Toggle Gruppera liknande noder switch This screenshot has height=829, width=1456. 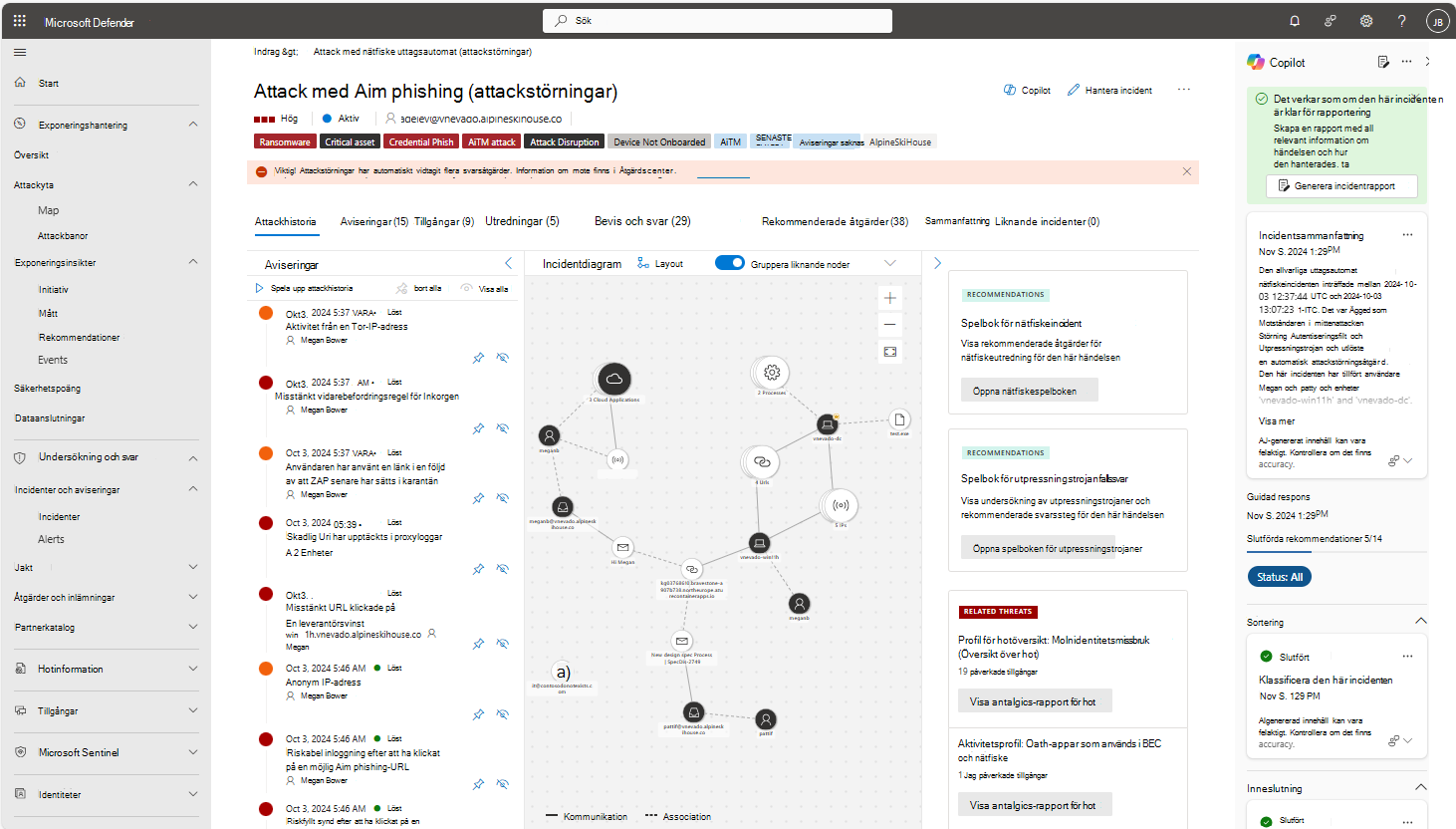730,263
